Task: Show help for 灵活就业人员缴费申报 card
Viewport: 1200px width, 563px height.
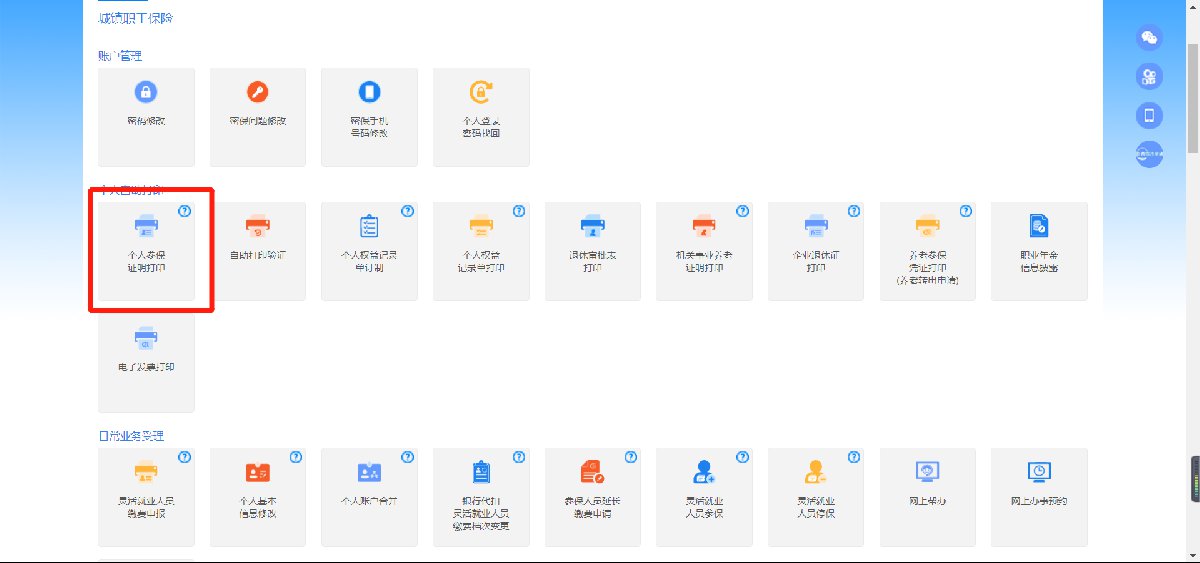Action: (184, 457)
